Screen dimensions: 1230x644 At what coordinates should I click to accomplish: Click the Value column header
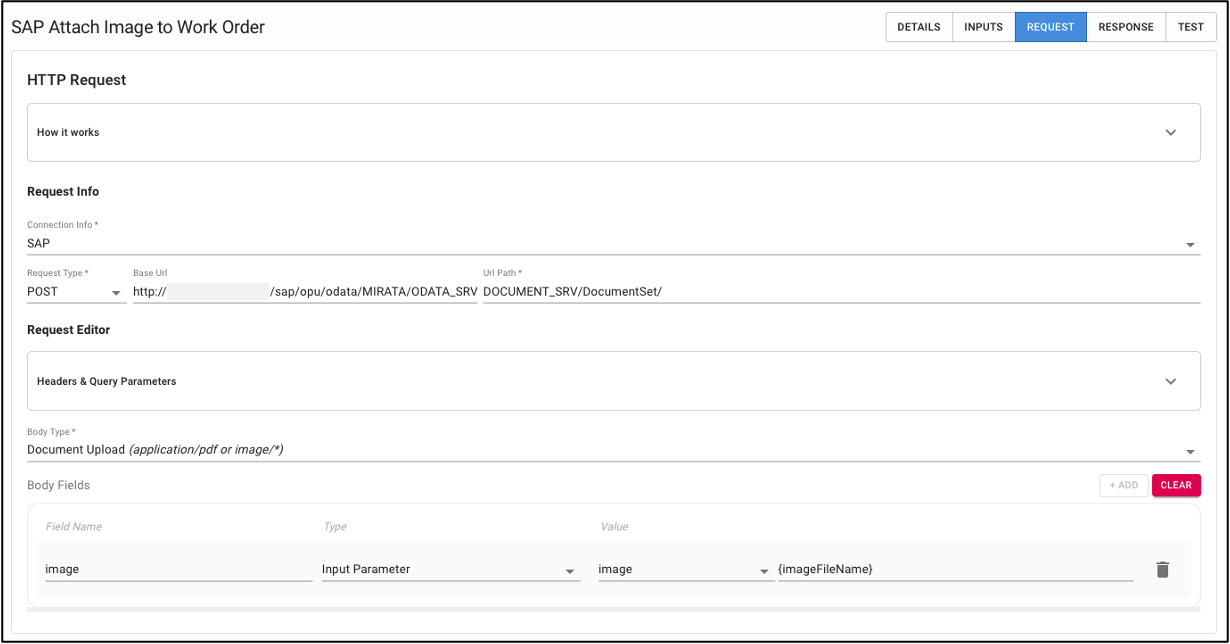coord(614,526)
